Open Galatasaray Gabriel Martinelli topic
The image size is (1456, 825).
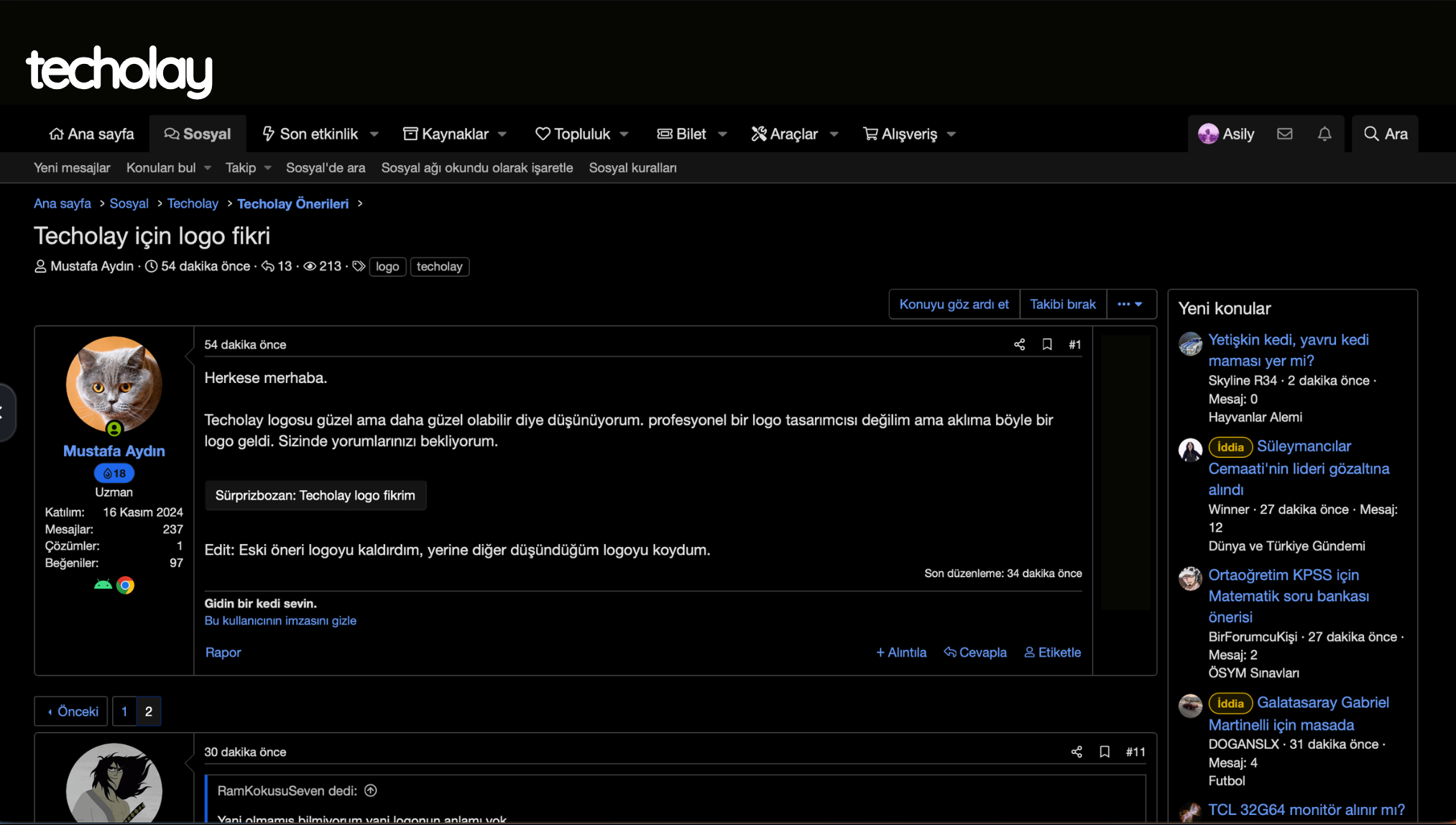(1299, 714)
